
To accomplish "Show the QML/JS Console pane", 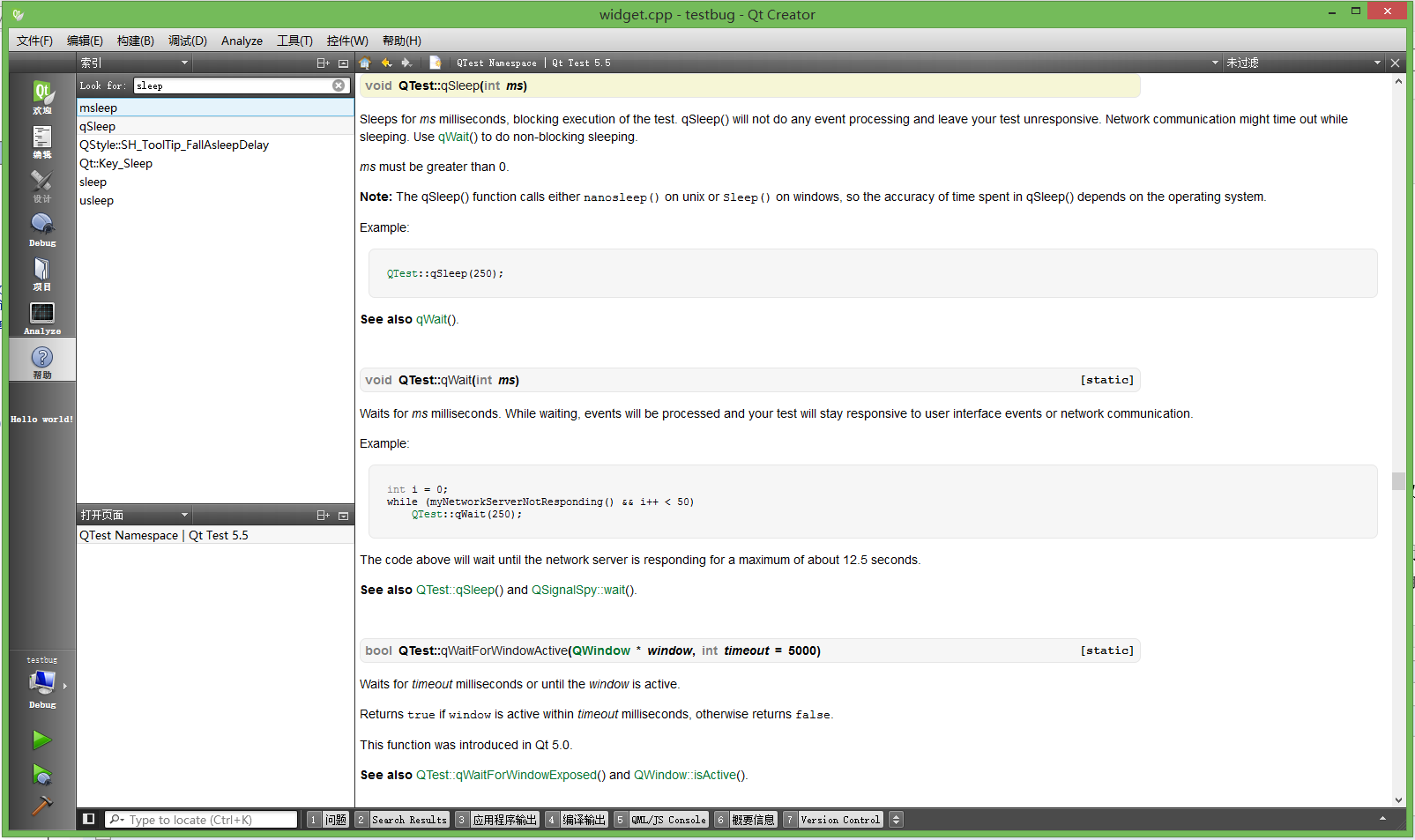I will (x=661, y=820).
